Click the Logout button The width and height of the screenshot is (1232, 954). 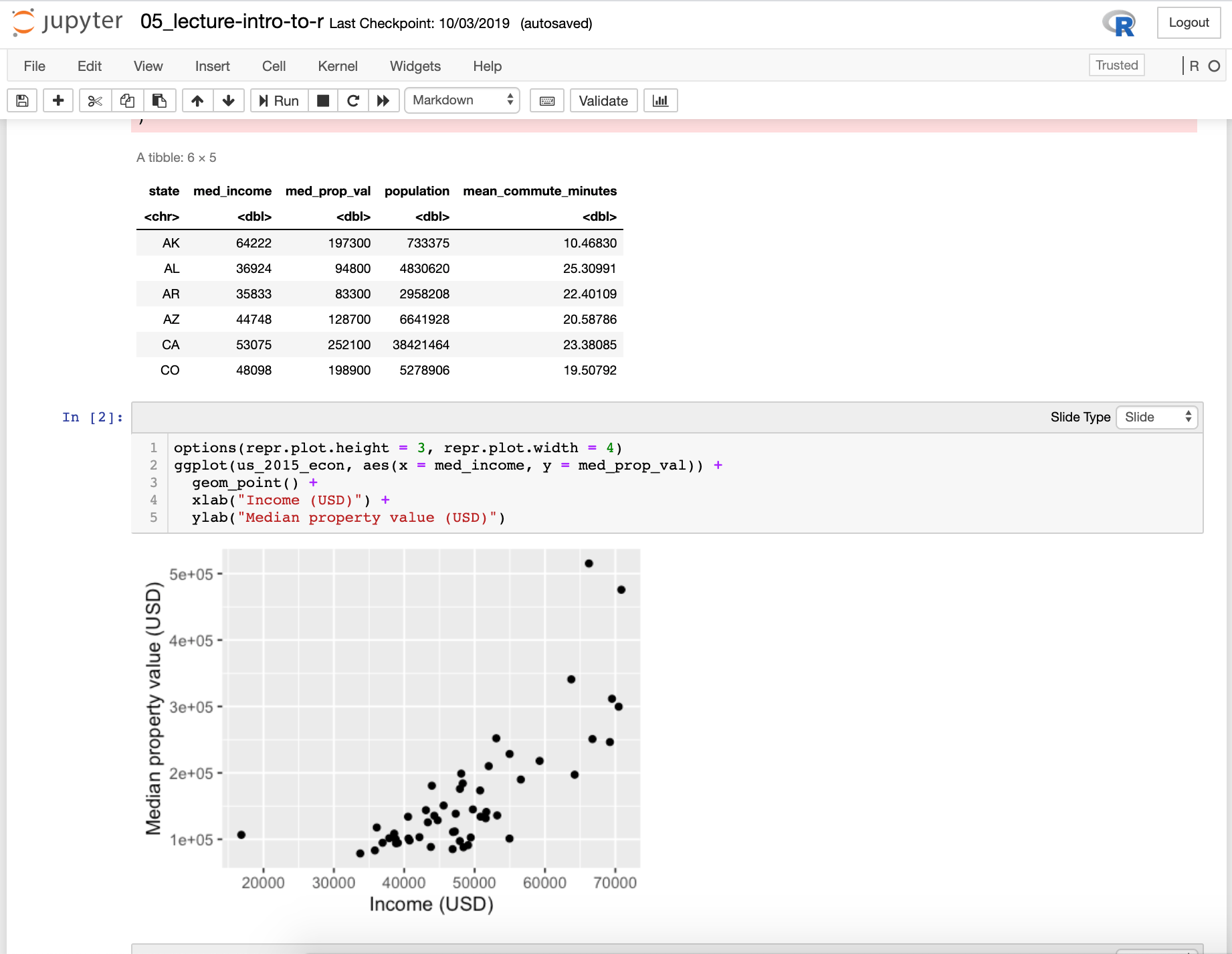[1189, 22]
